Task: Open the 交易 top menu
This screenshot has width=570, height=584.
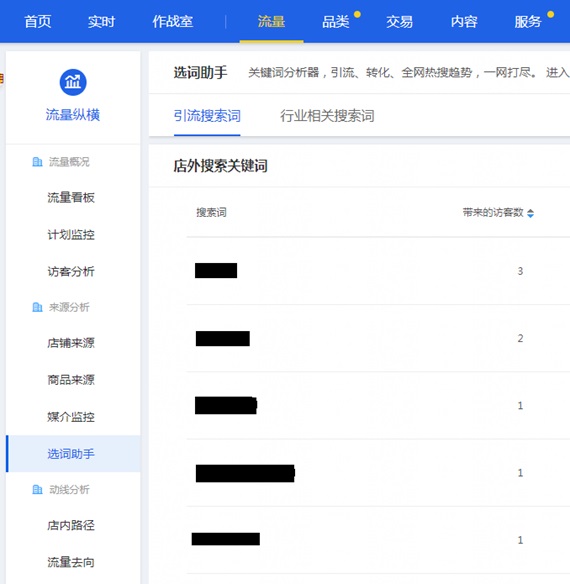Action: click(x=399, y=22)
